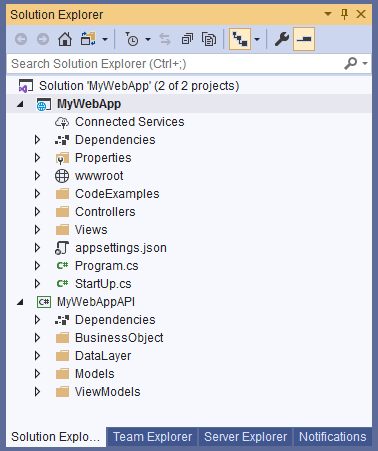This screenshot has width=378, height=451.
Task: Expand the Properties node
Action: point(37,158)
